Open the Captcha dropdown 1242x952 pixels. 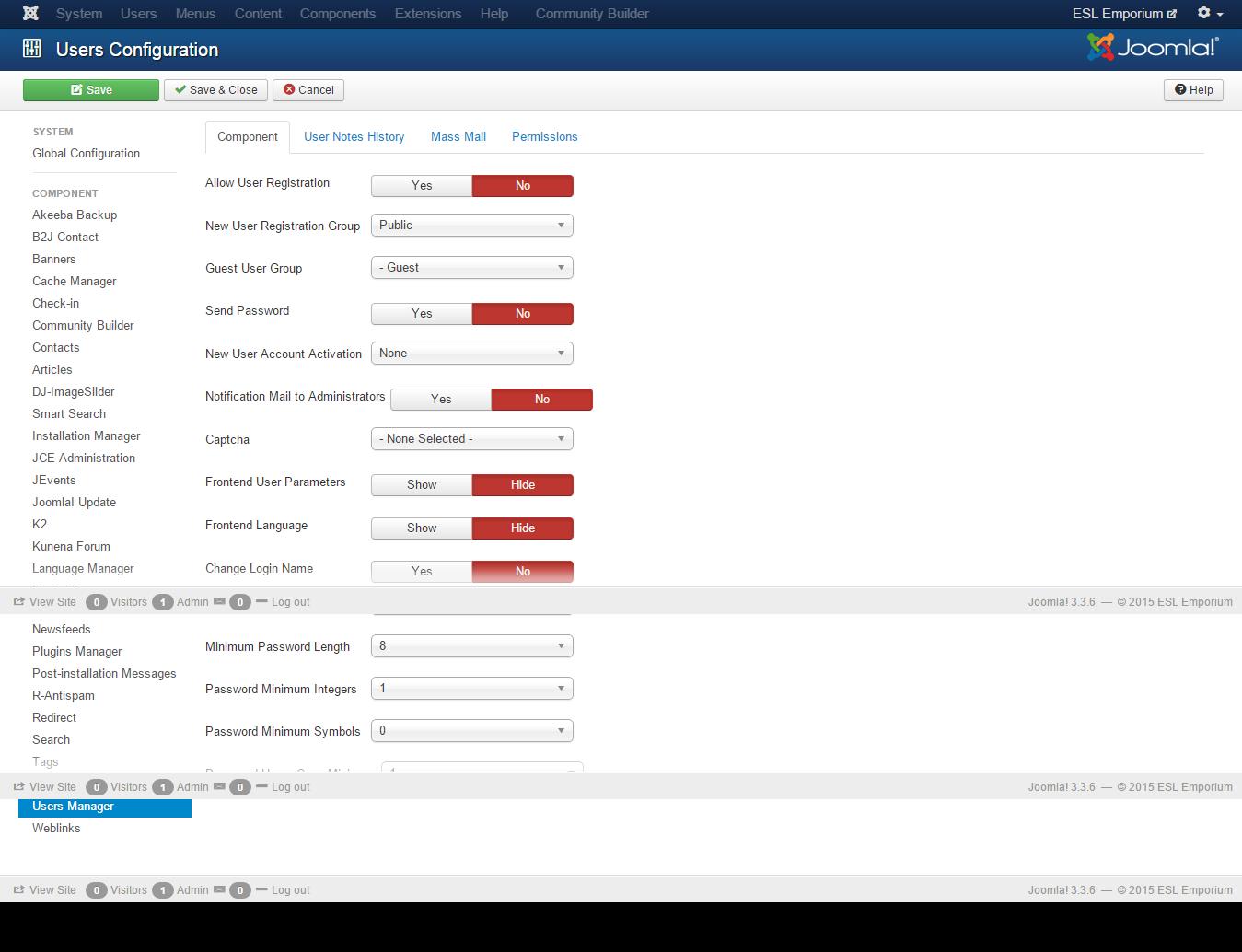pos(472,439)
